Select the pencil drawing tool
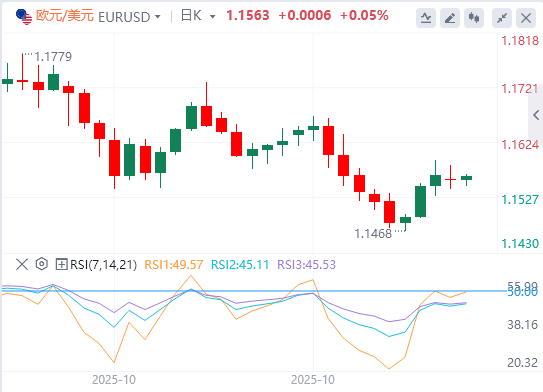This screenshot has width=543, height=392. pos(449,18)
